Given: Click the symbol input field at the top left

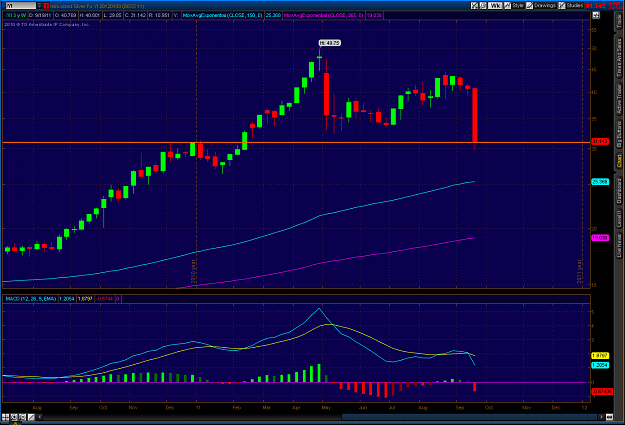Looking at the screenshot, I should (20, 6).
